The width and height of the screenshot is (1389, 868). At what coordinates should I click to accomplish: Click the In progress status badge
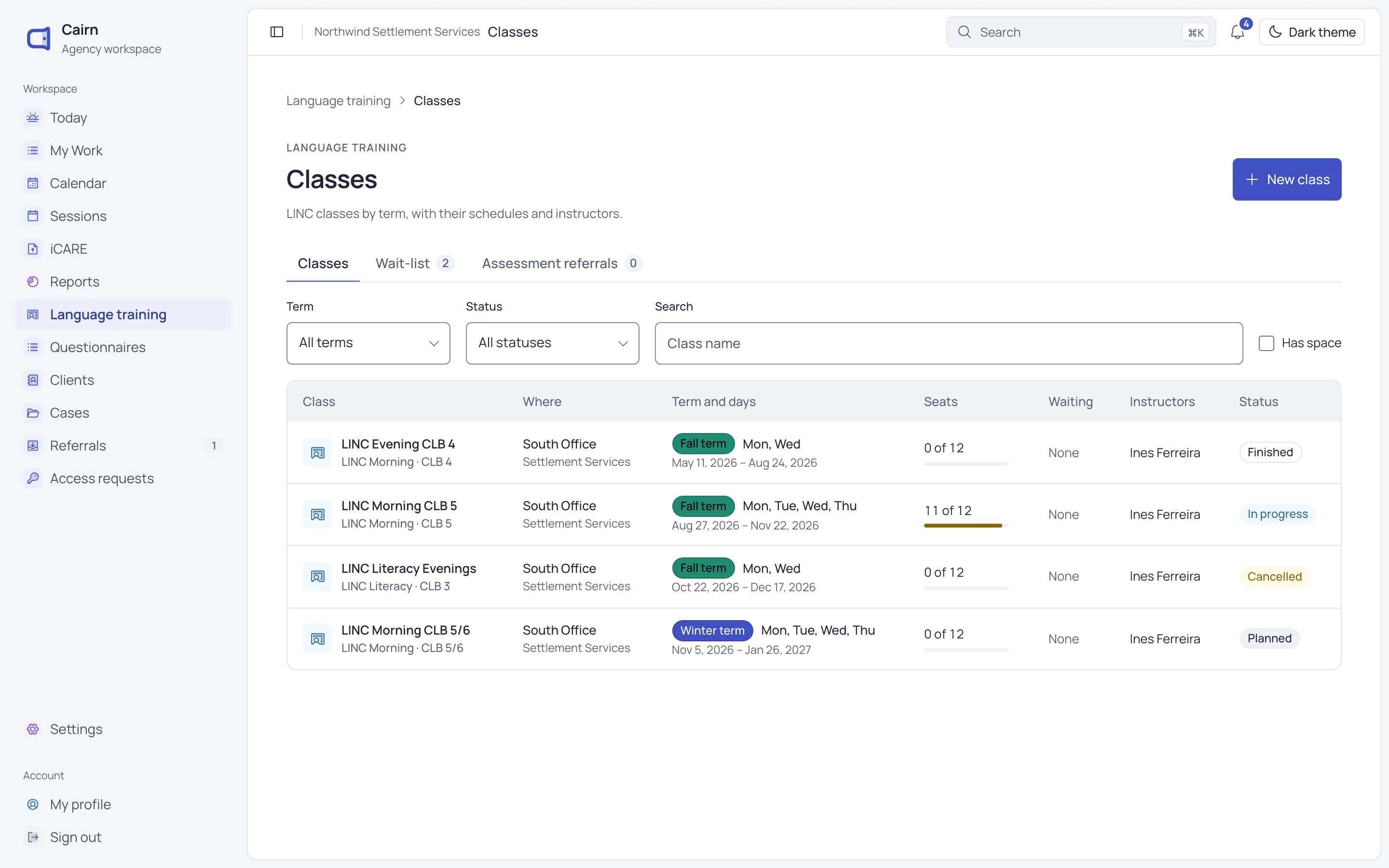[x=1277, y=514]
